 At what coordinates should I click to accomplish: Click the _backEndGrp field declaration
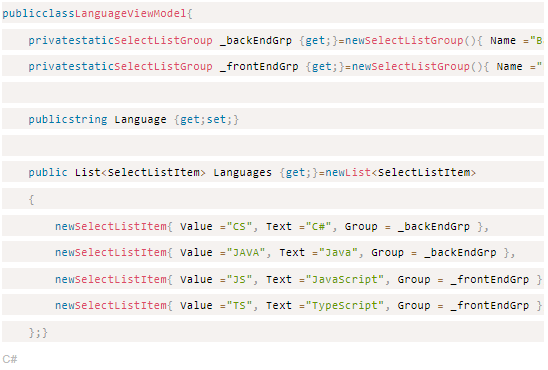(x=256, y=41)
